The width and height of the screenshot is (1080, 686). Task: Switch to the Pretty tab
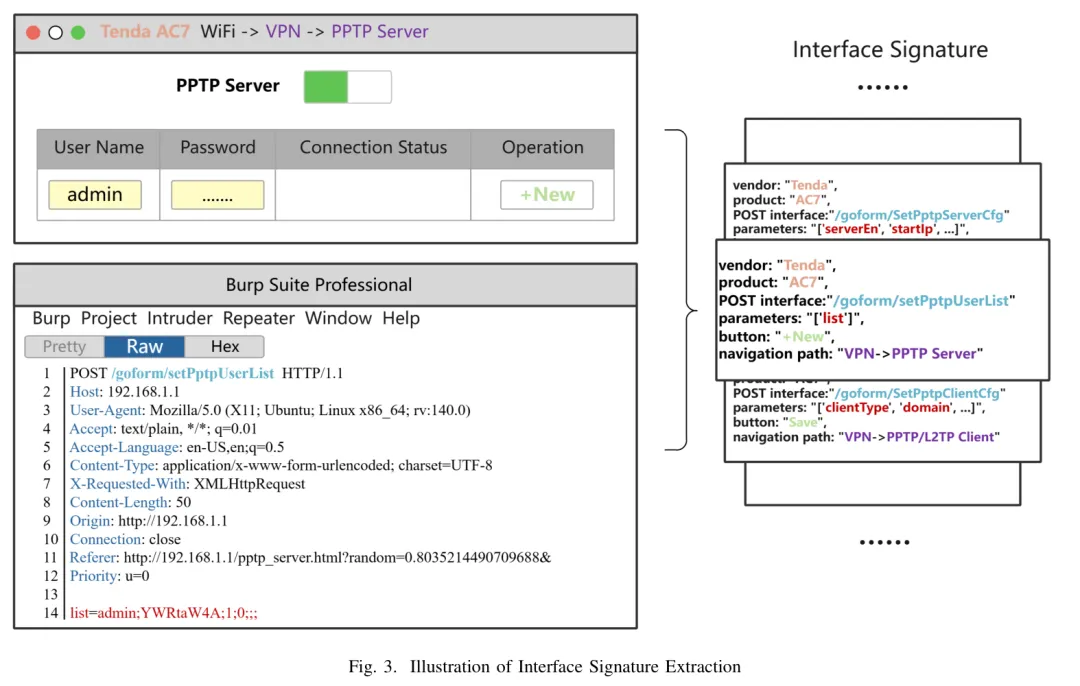pyautogui.click(x=65, y=346)
